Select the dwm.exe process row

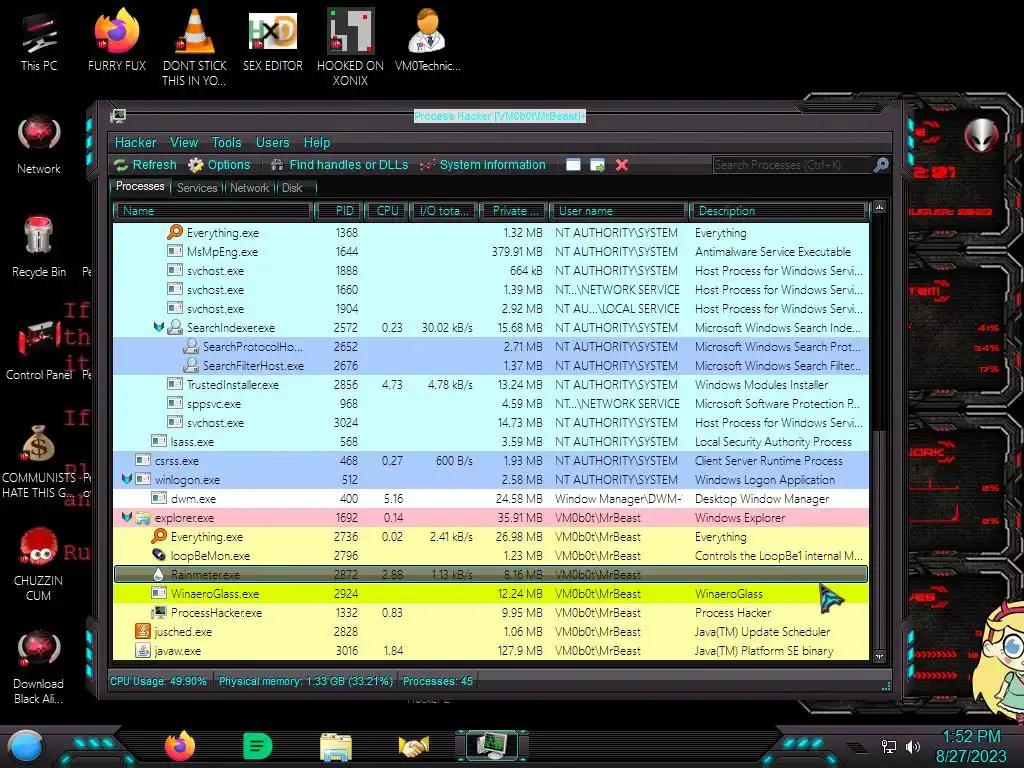pyautogui.click(x=491, y=498)
